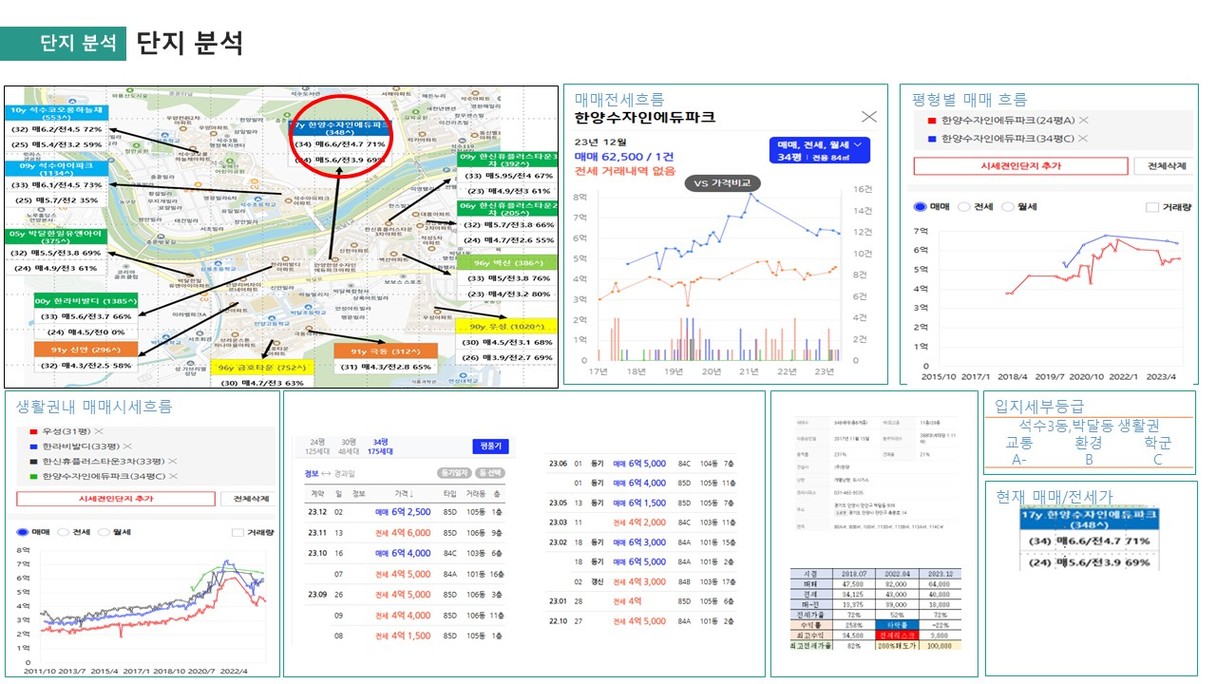Click the 91y 극동 (312) map label

pos(388,352)
